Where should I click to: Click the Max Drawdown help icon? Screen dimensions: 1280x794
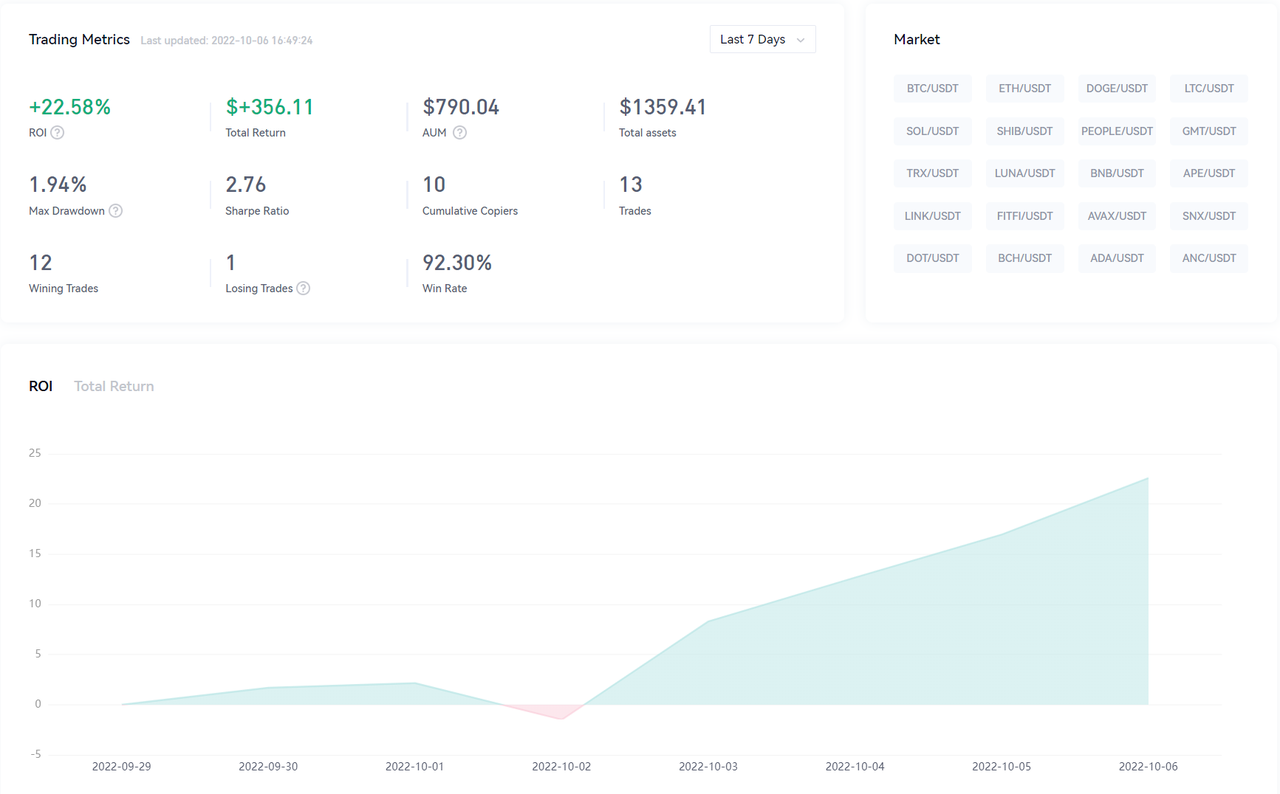pyautogui.click(x=116, y=211)
